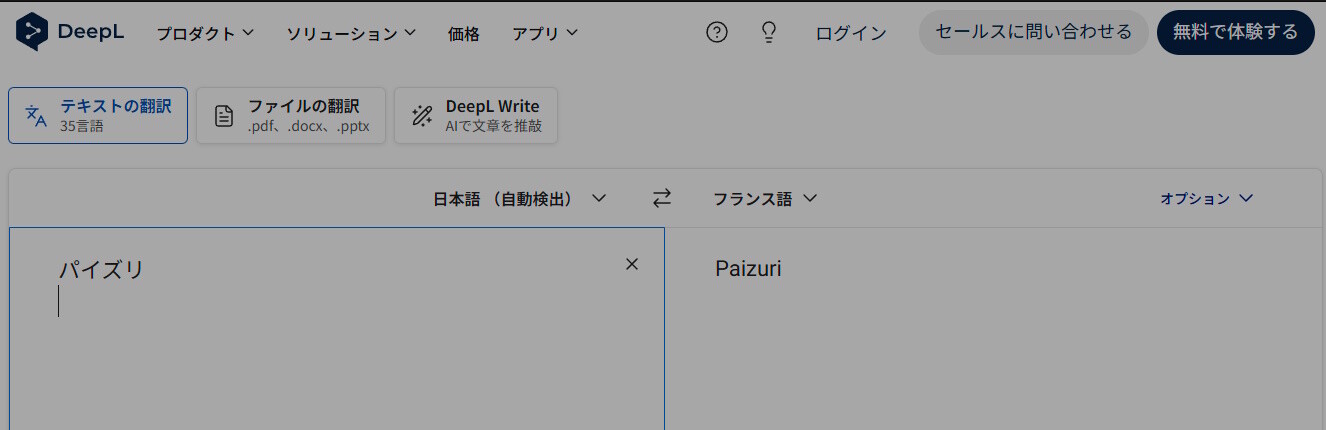
Task: Click in the source text input area
Action: (x=337, y=329)
